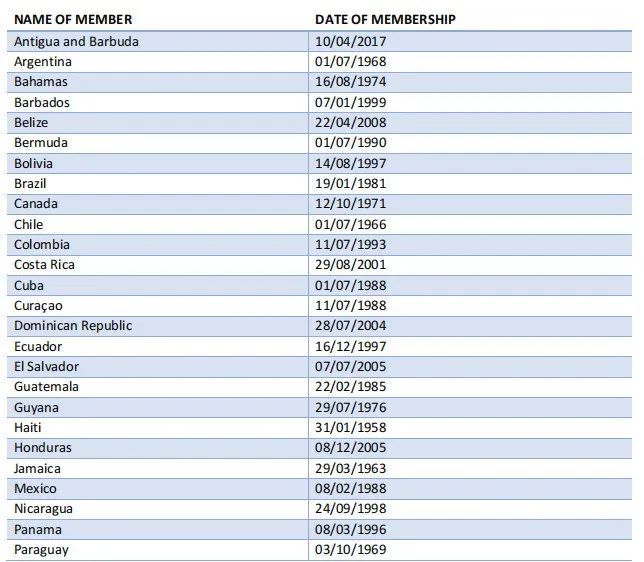644x562 pixels.
Task: Select the Jamaica member cell
Action: point(37,469)
